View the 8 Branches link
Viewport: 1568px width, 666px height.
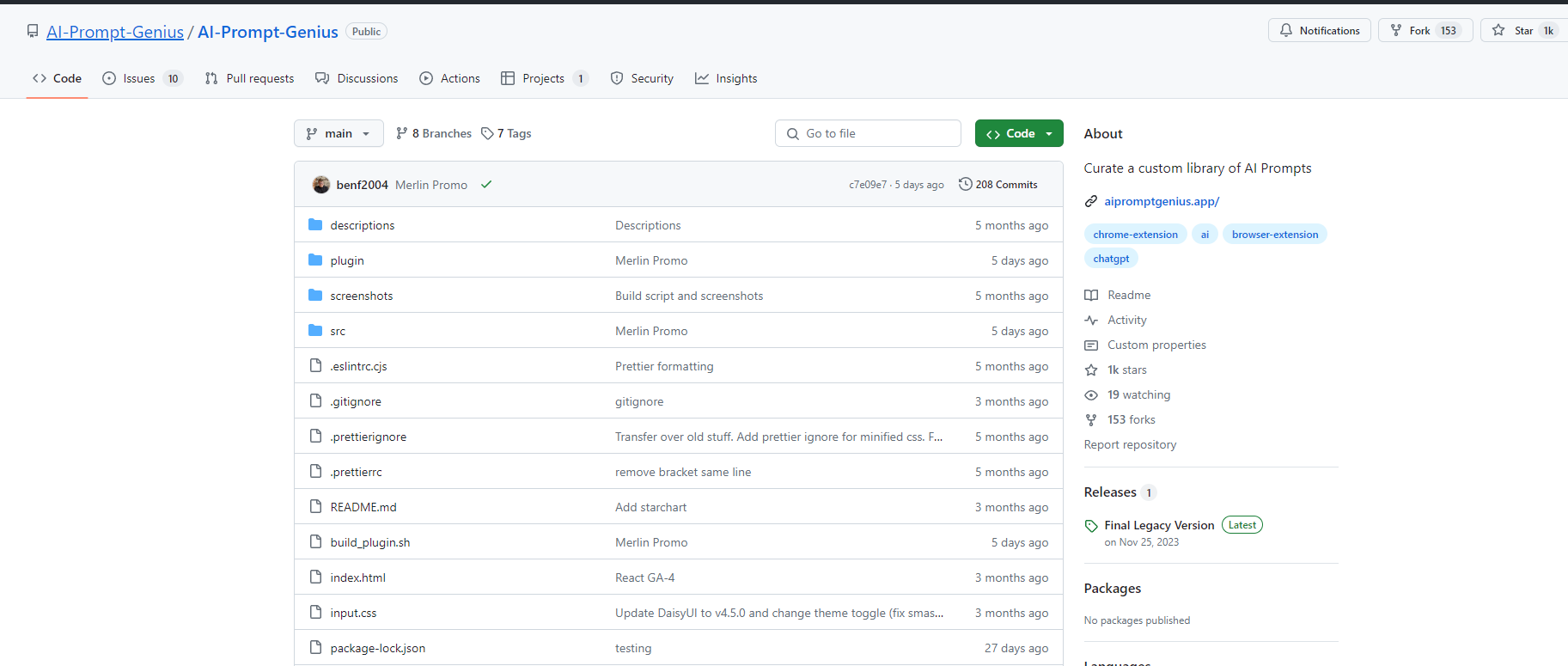tap(434, 133)
